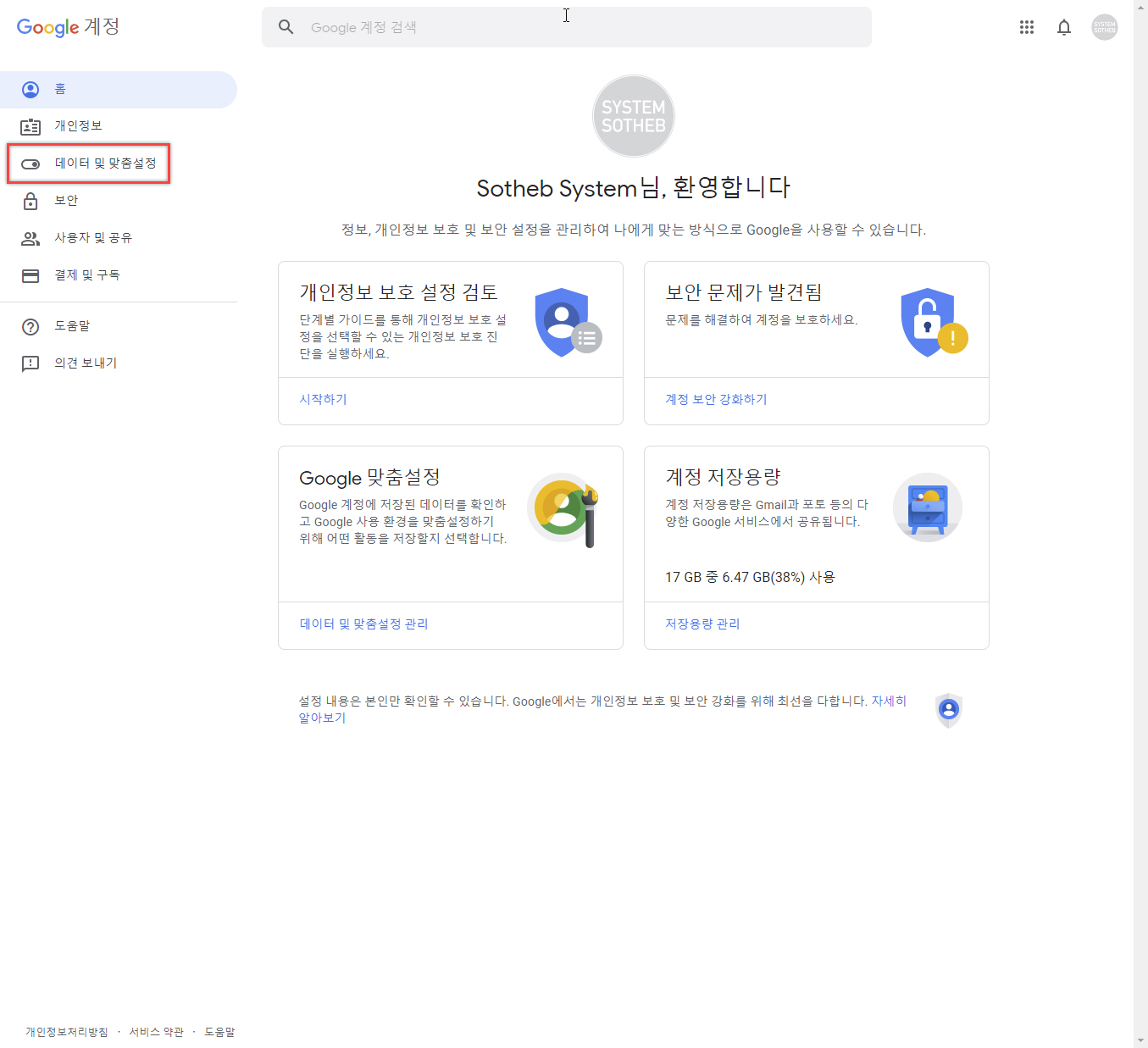The image size is (1148, 1048).
Task: Click the privacy checkup shield icon
Action: pyautogui.click(x=568, y=322)
